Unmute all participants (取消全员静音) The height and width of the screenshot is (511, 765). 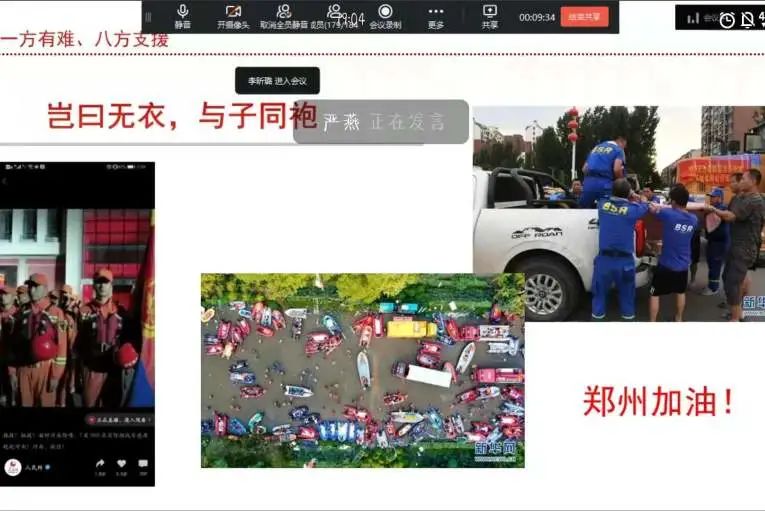(283, 17)
